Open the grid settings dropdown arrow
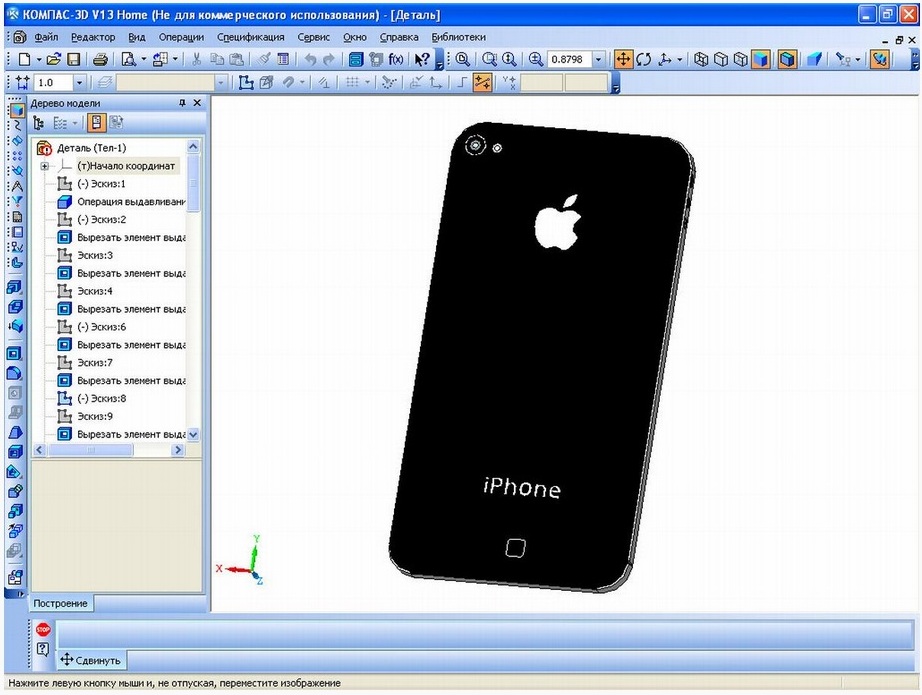922x695 pixels. coord(368,83)
